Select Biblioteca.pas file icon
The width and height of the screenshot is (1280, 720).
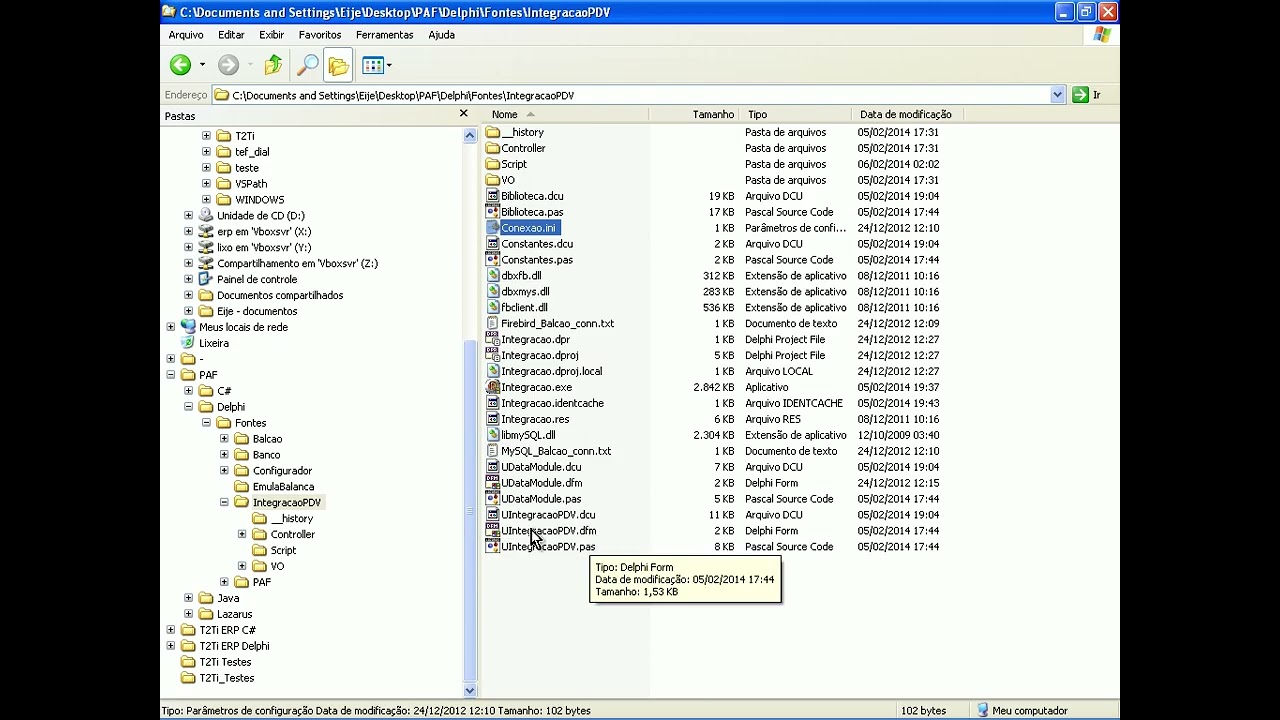[492, 212]
